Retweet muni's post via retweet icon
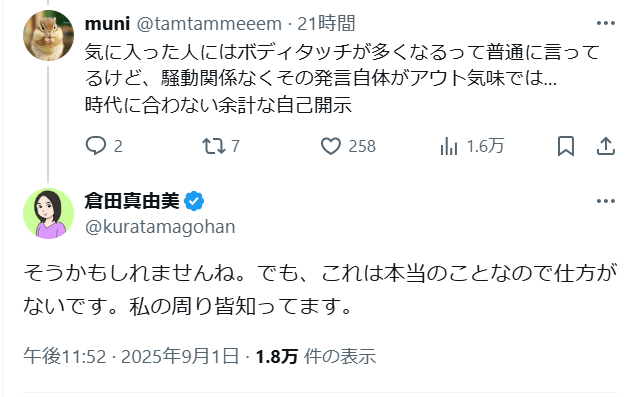The width and height of the screenshot is (634, 397). pyautogui.click(x=214, y=146)
